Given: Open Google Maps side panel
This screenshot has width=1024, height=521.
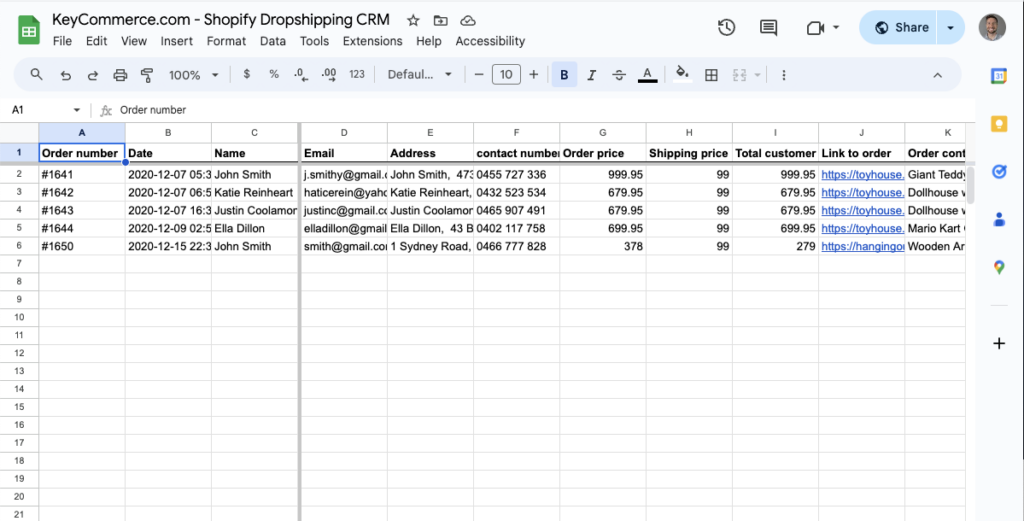Looking at the screenshot, I should [x=999, y=267].
